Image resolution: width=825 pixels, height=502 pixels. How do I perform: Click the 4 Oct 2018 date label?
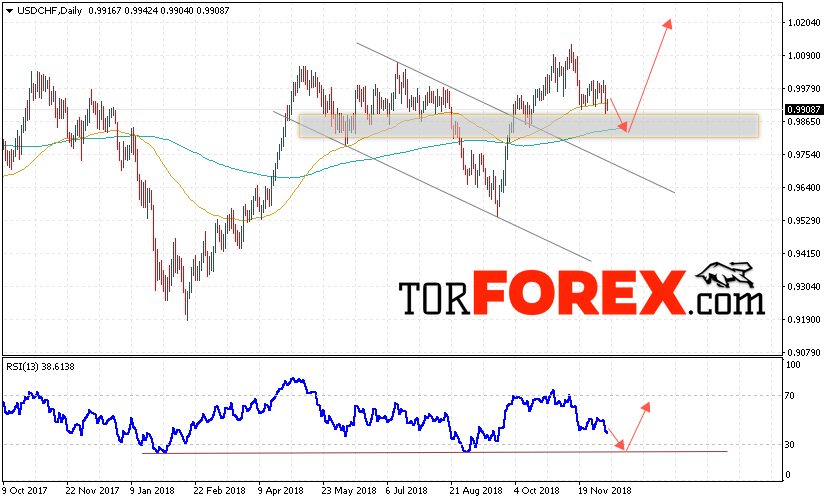click(x=537, y=490)
